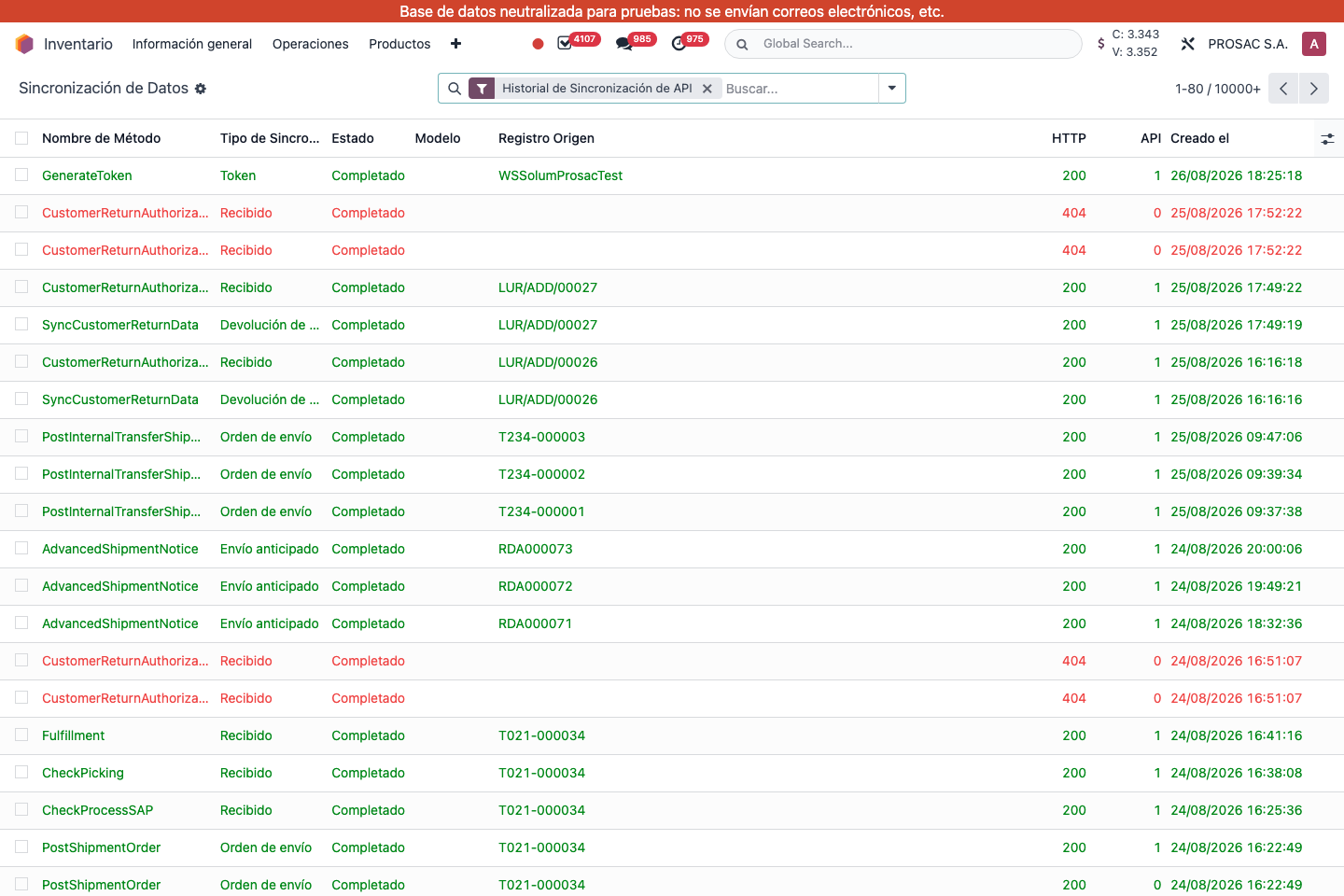This screenshot has width=1344, height=896.
Task: Select checkbox for T234-000003 row
Action: click(x=21, y=436)
